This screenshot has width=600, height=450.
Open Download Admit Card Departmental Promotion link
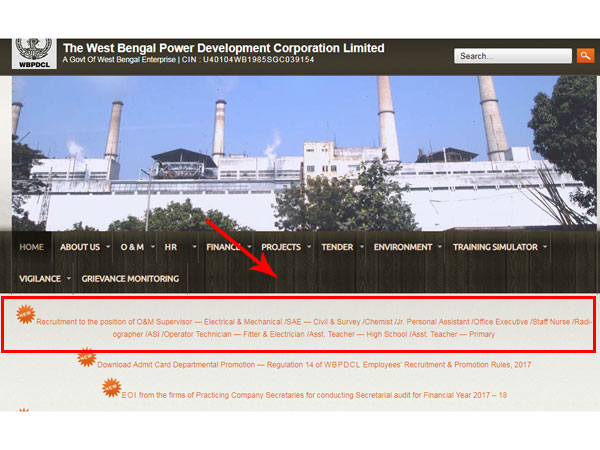[x=314, y=365]
